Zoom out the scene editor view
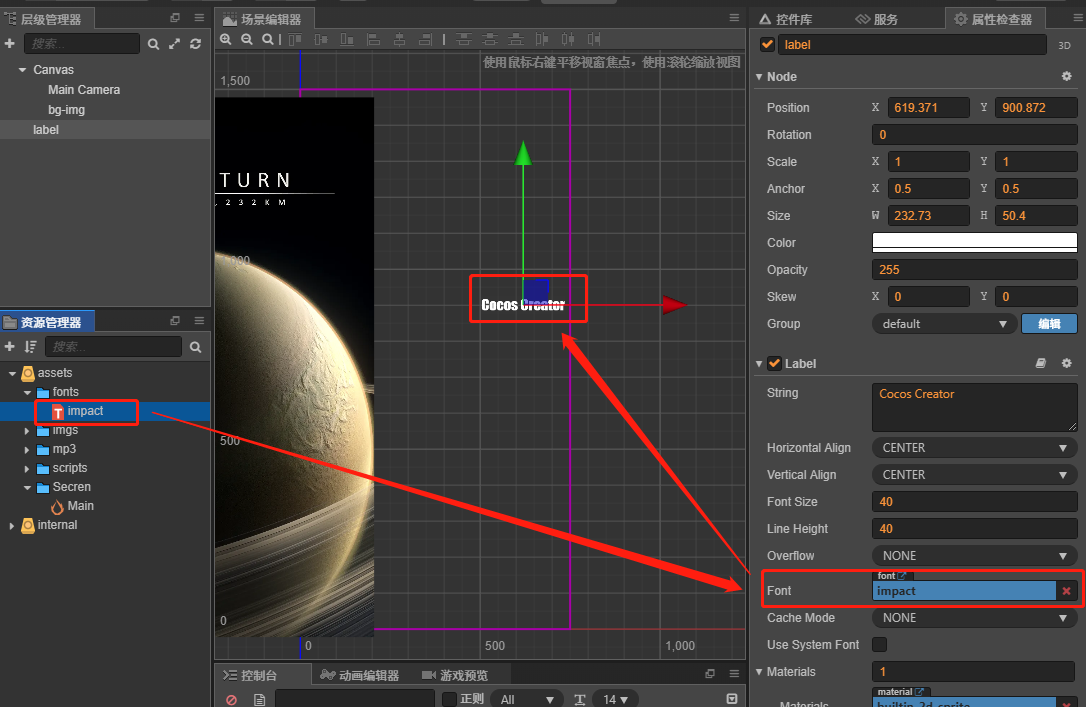1086x707 pixels. pos(247,39)
